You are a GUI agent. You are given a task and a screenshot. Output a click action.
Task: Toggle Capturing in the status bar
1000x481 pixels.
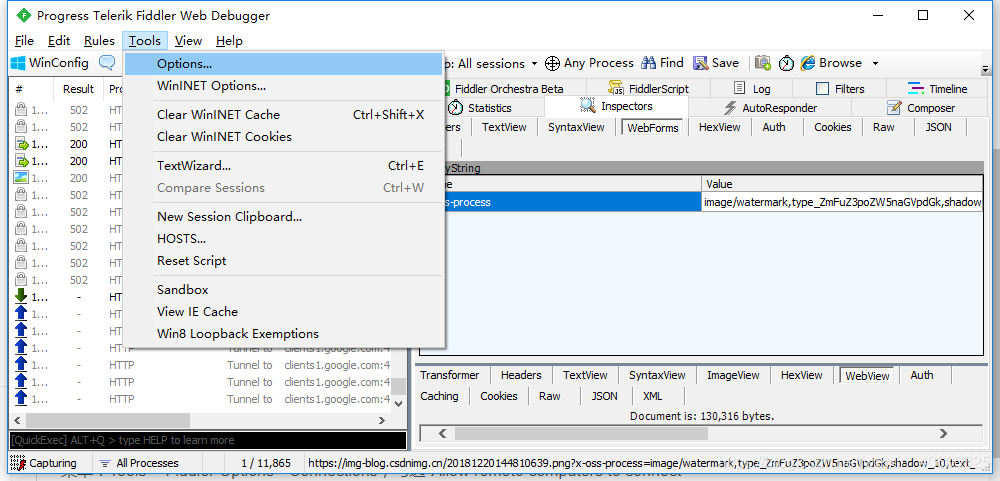pos(43,463)
